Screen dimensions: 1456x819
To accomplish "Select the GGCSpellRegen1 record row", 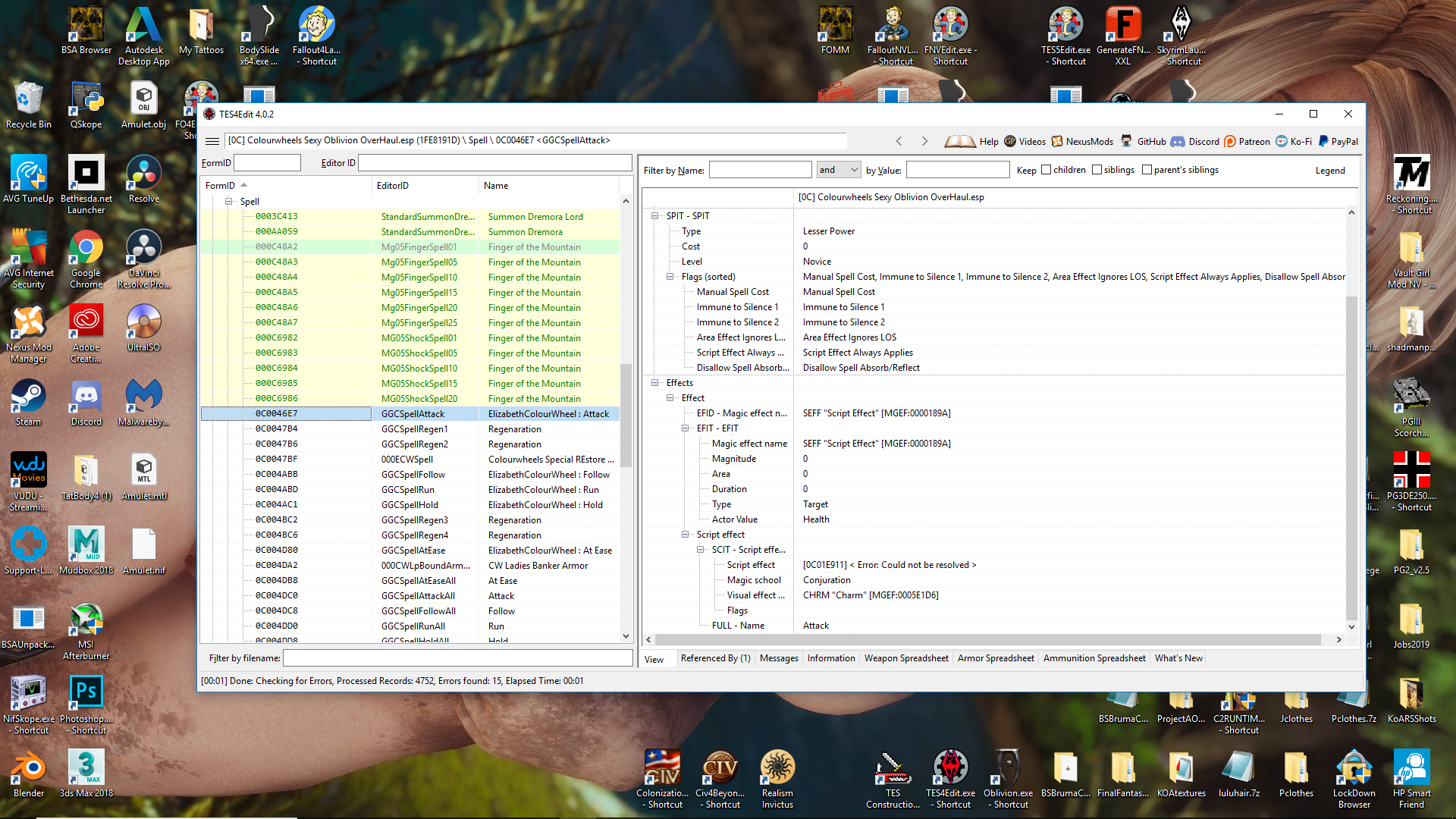I will [x=410, y=429].
